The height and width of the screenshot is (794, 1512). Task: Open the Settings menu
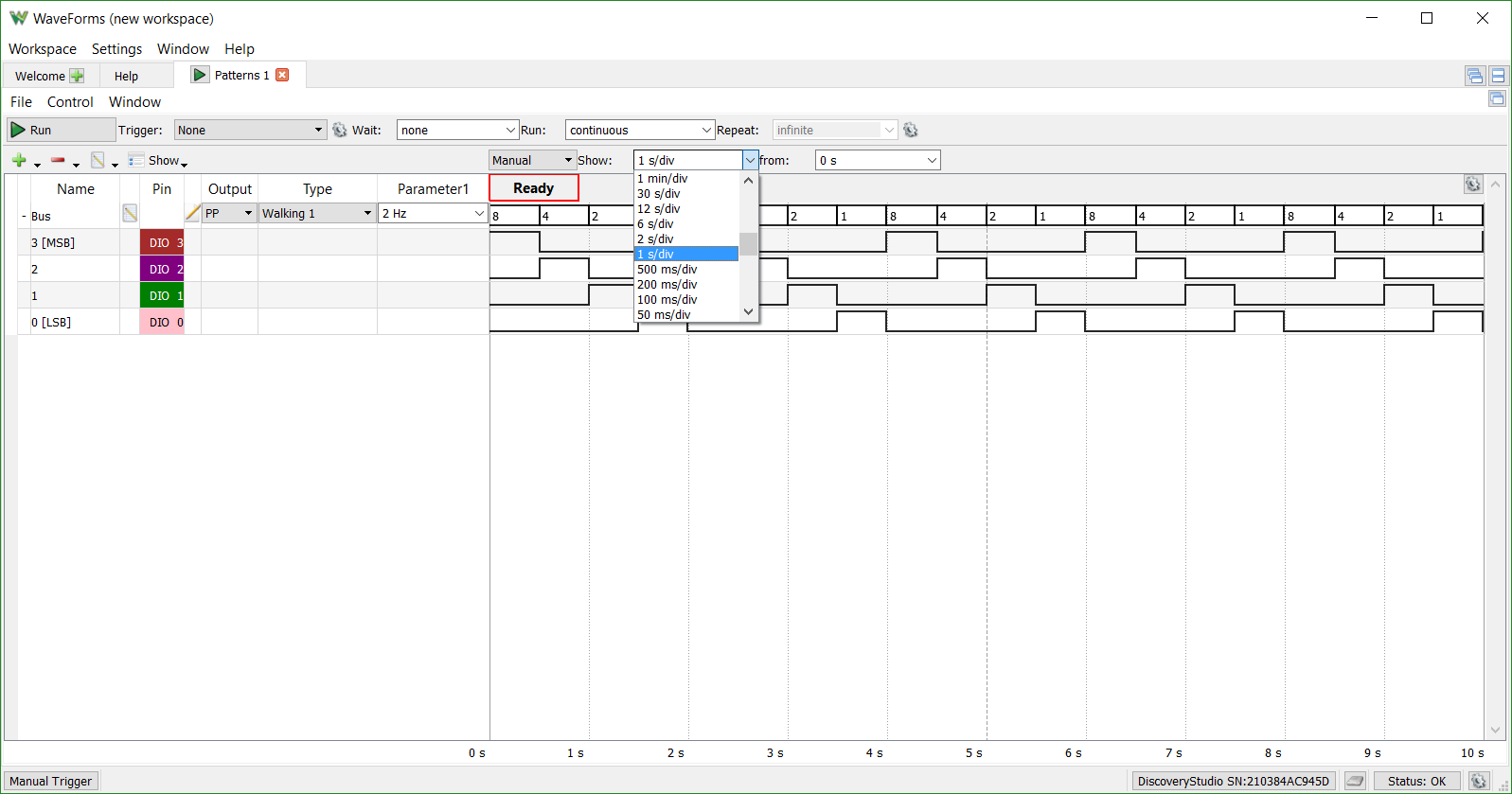click(x=116, y=49)
